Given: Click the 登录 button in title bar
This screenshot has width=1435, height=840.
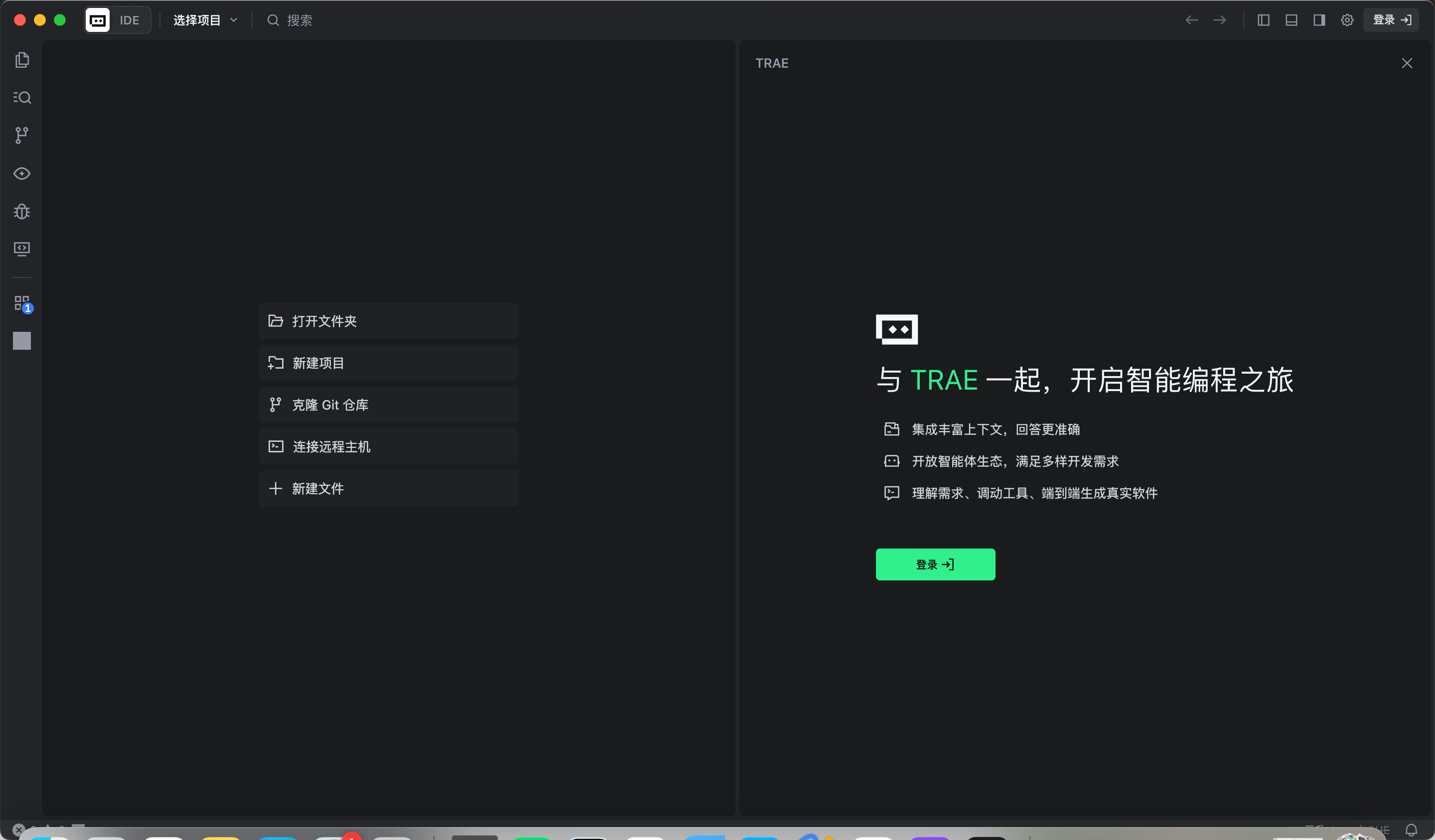Looking at the screenshot, I should (1391, 20).
